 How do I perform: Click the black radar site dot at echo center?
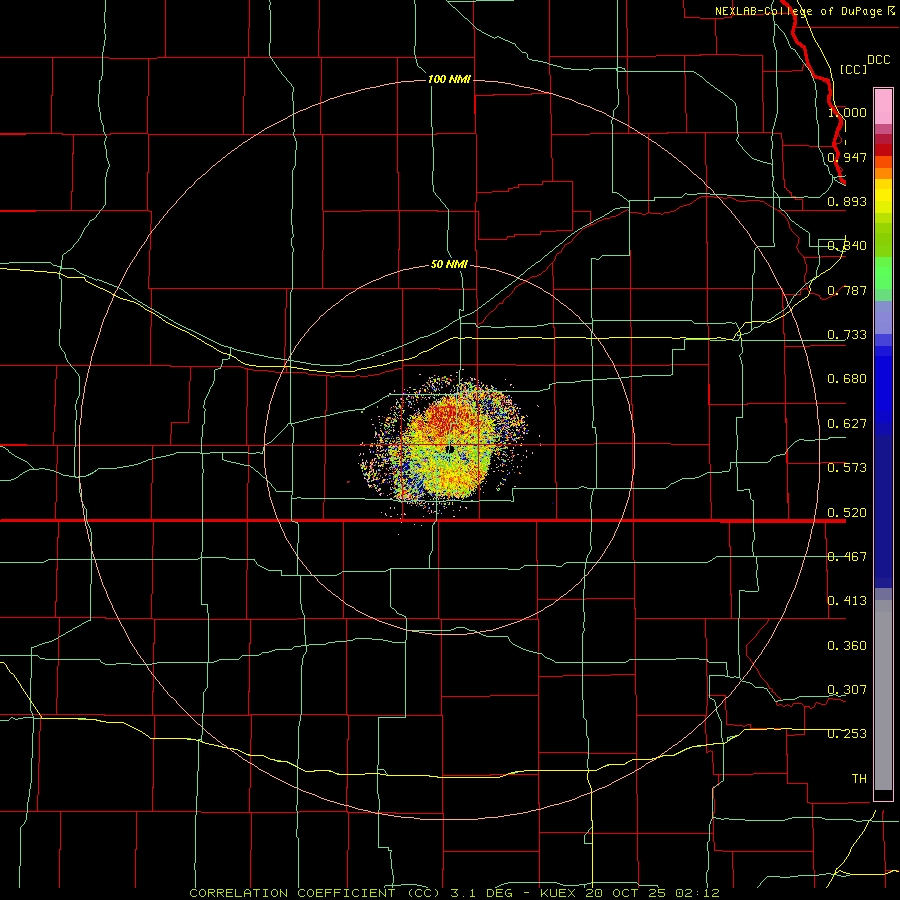[450, 449]
